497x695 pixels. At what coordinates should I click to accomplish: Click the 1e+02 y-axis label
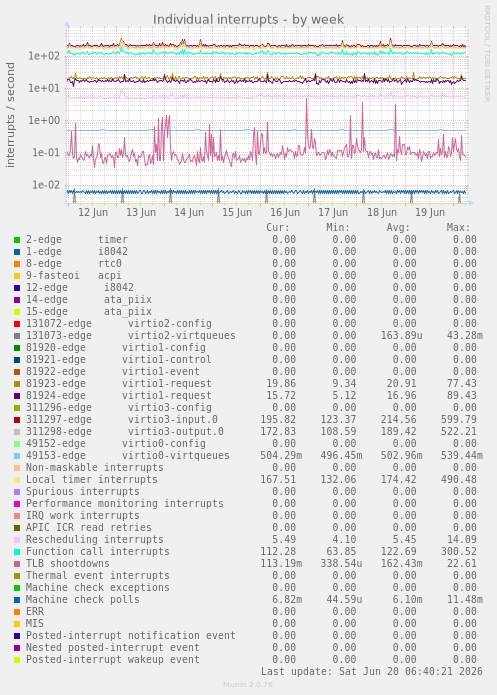44,56
